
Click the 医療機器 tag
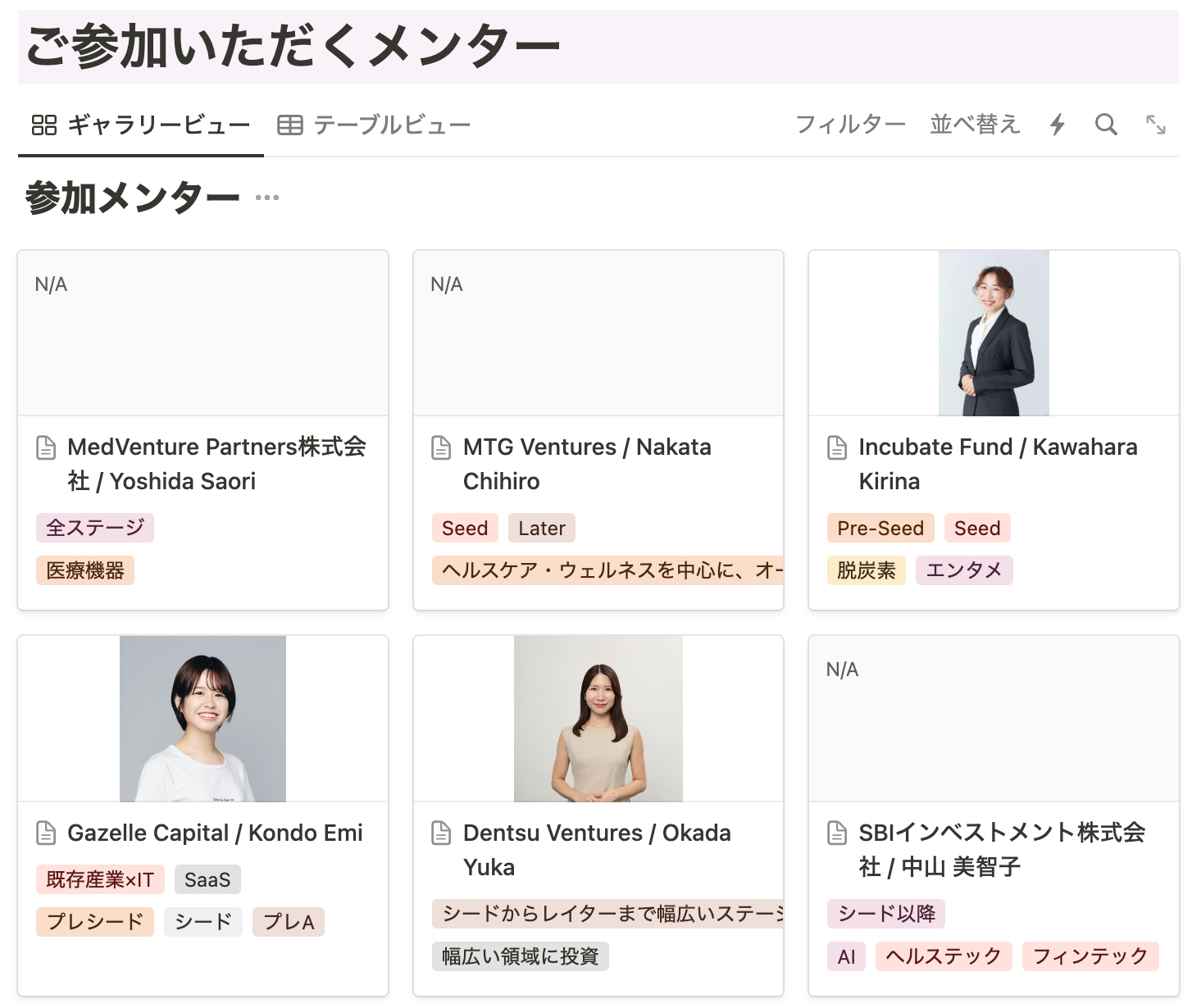tap(85, 570)
